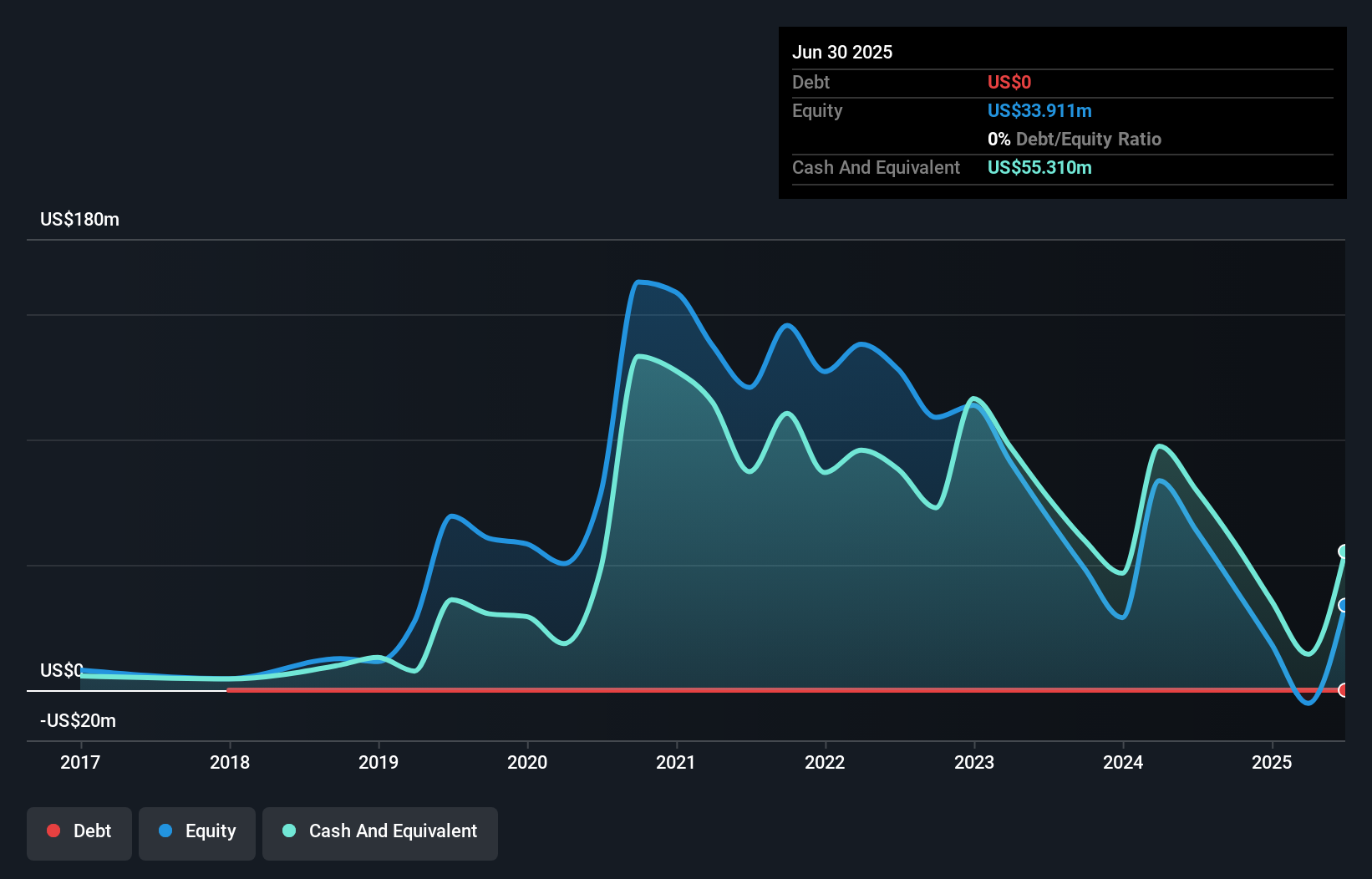Expand the Jun 30 2025 tooltip panel
This screenshot has height=879, width=1372.
tap(842, 52)
